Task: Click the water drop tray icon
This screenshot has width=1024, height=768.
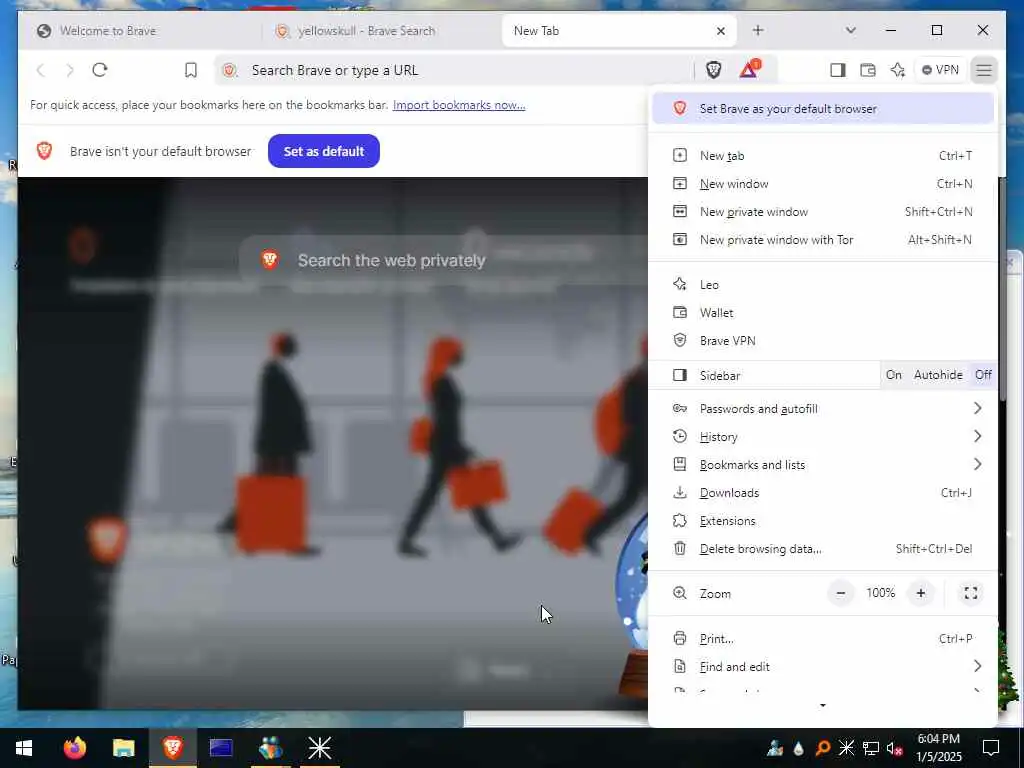Action: (x=799, y=748)
